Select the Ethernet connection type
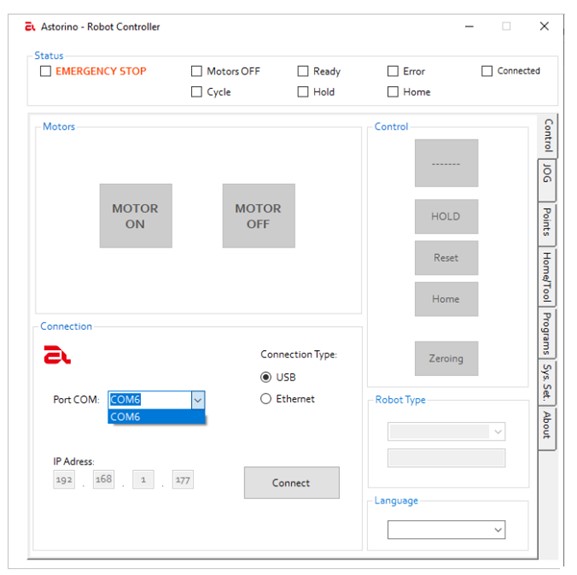Screen dimensions: 577x575 266,399
